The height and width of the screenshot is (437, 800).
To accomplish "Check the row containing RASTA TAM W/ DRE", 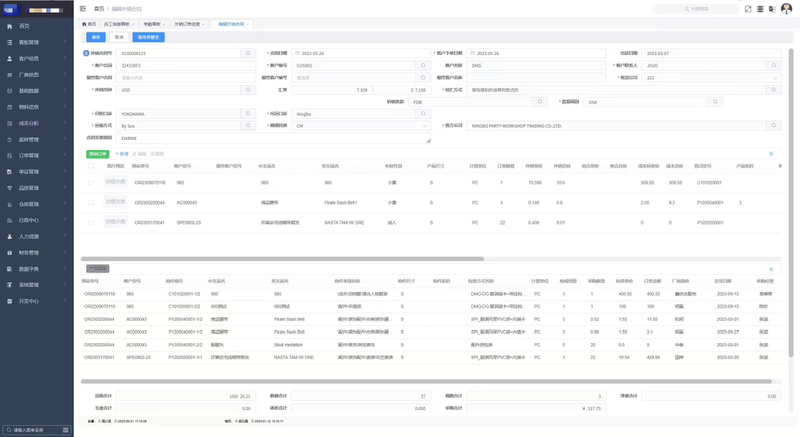I will pyautogui.click(x=91, y=222).
